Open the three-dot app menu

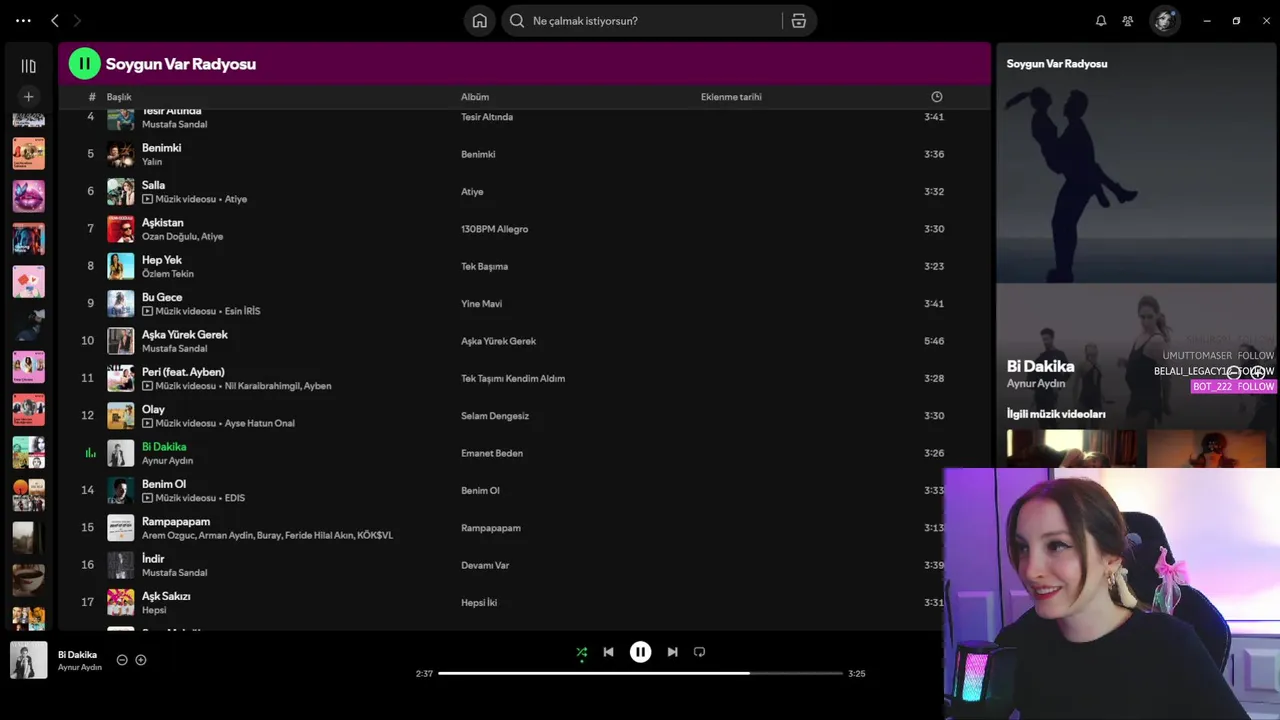coord(23,20)
